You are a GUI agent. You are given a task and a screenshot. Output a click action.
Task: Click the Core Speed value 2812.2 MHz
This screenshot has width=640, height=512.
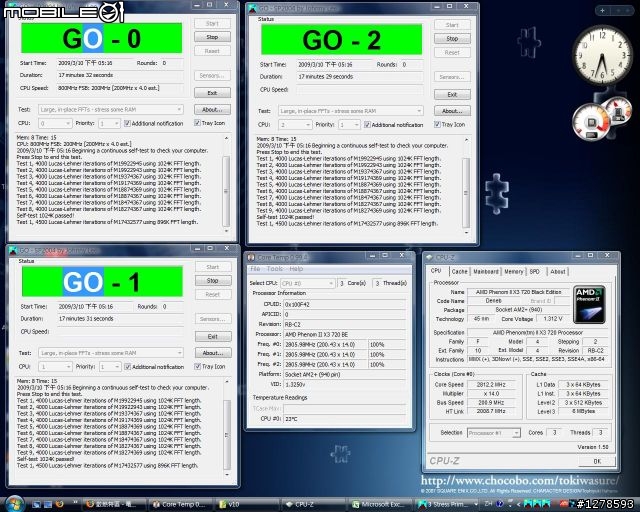tap(491, 385)
